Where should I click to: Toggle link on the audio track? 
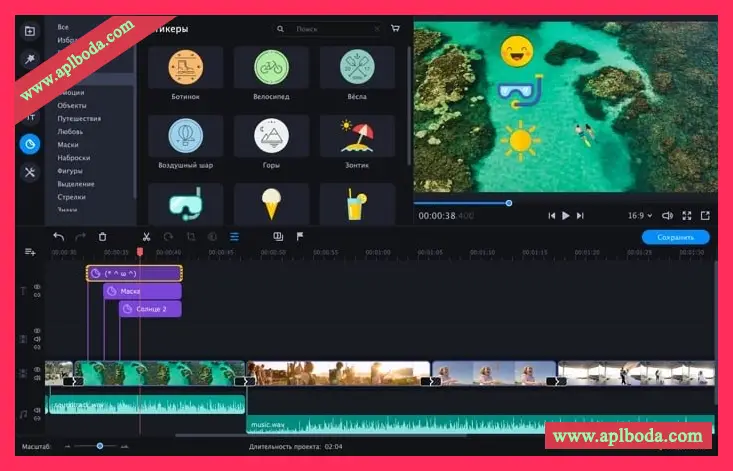click(37, 419)
